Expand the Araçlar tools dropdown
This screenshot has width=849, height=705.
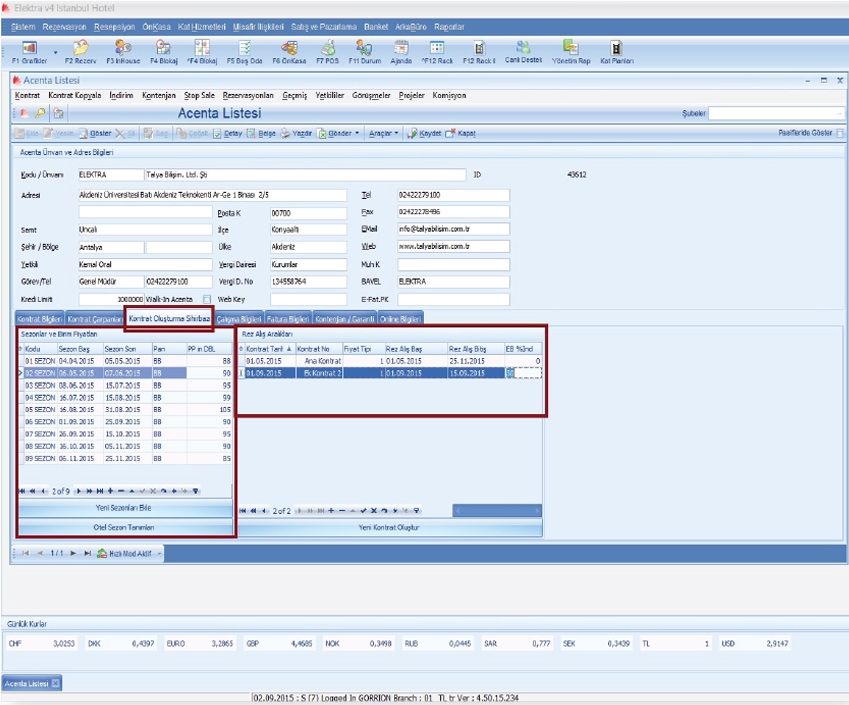click(x=382, y=132)
